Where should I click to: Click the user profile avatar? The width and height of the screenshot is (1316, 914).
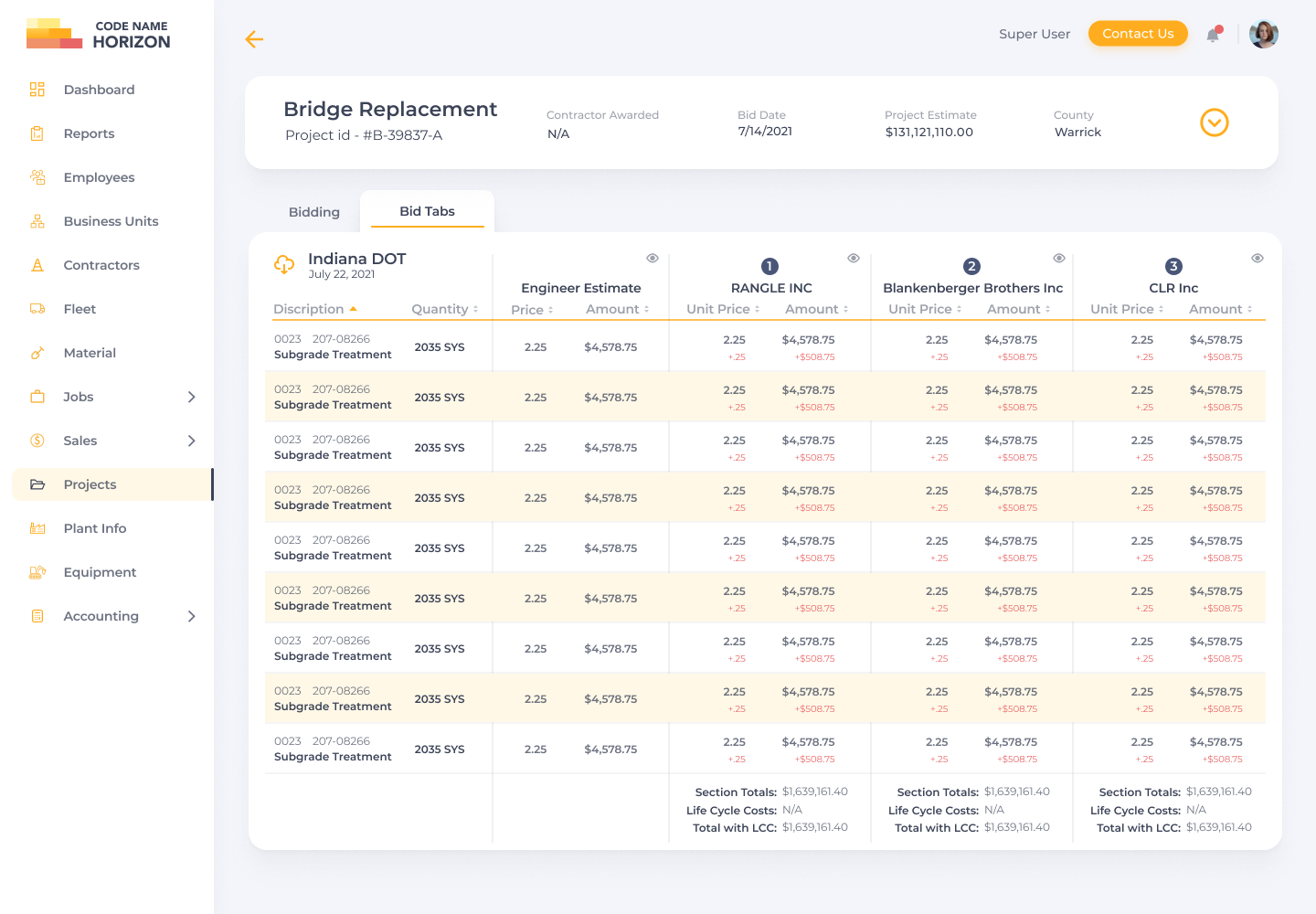(1263, 35)
